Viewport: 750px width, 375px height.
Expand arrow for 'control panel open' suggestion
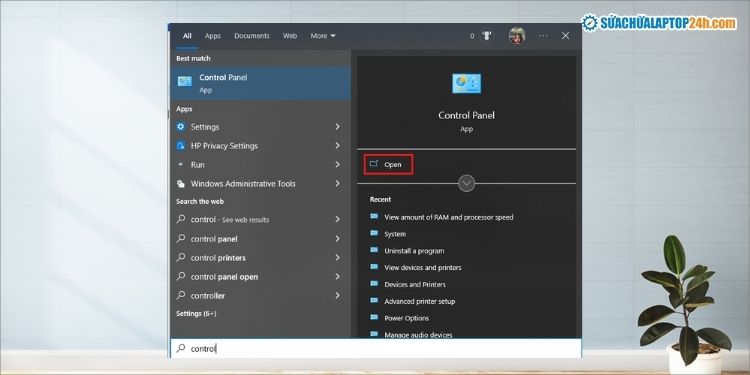pos(338,276)
